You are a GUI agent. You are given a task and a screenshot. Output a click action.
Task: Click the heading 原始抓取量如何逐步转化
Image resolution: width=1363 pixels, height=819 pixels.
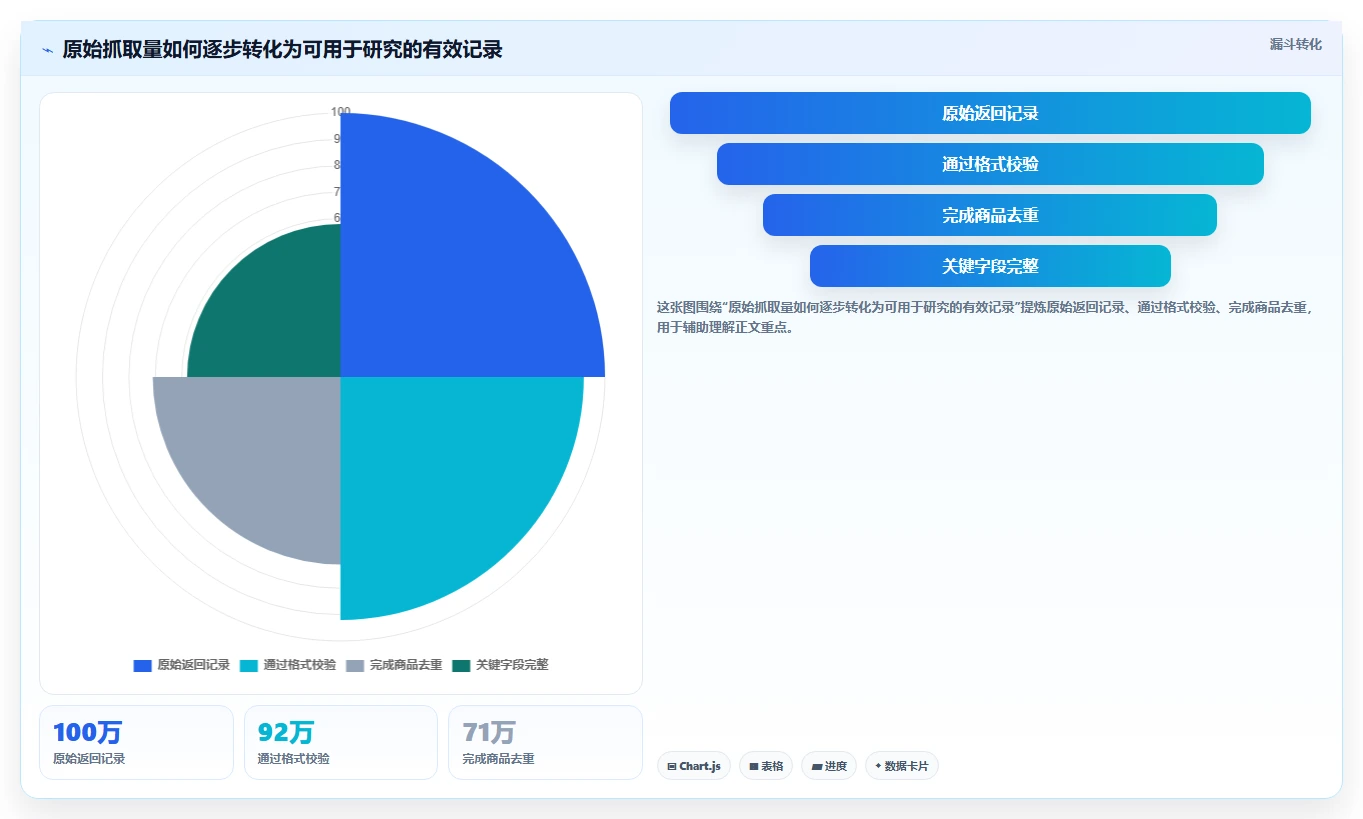pyautogui.click(x=282, y=49)
